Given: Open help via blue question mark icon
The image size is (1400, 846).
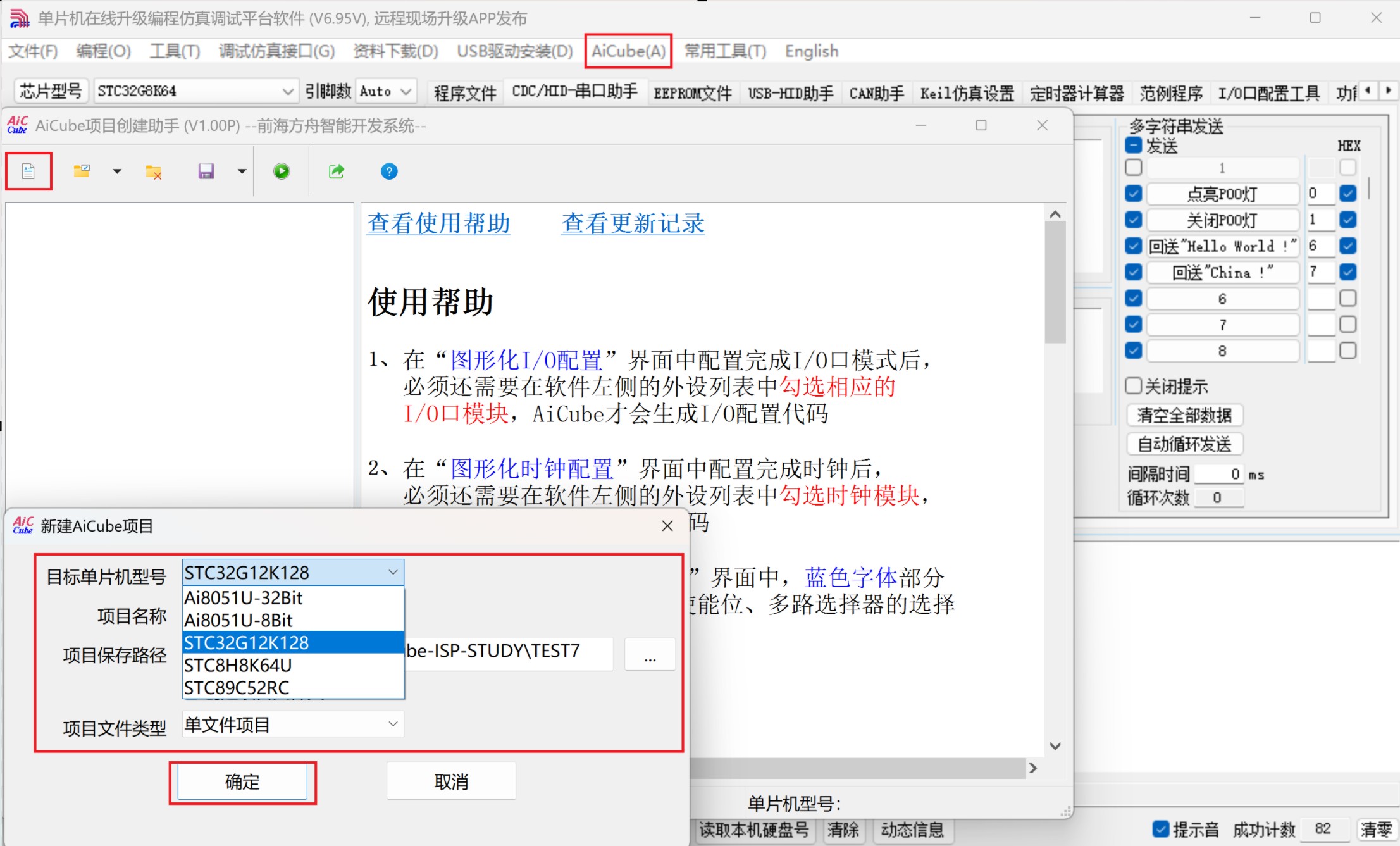Looking at the screenshot, I should coord(389,171).
